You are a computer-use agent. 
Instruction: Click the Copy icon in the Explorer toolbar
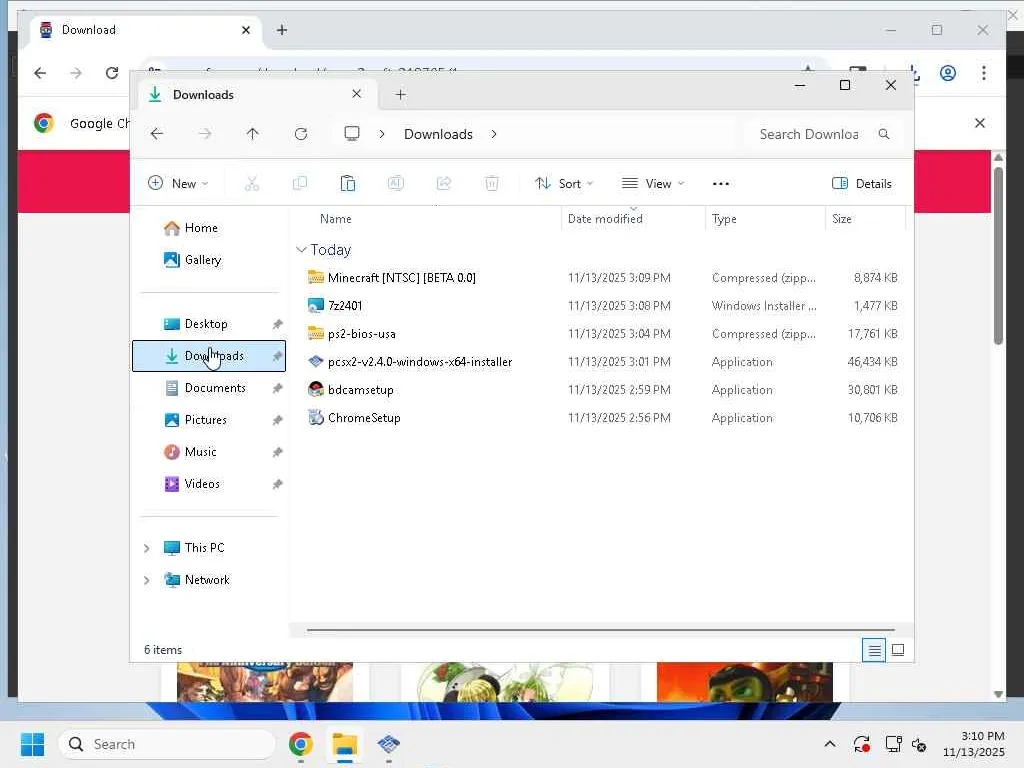(x=300, y=184)
